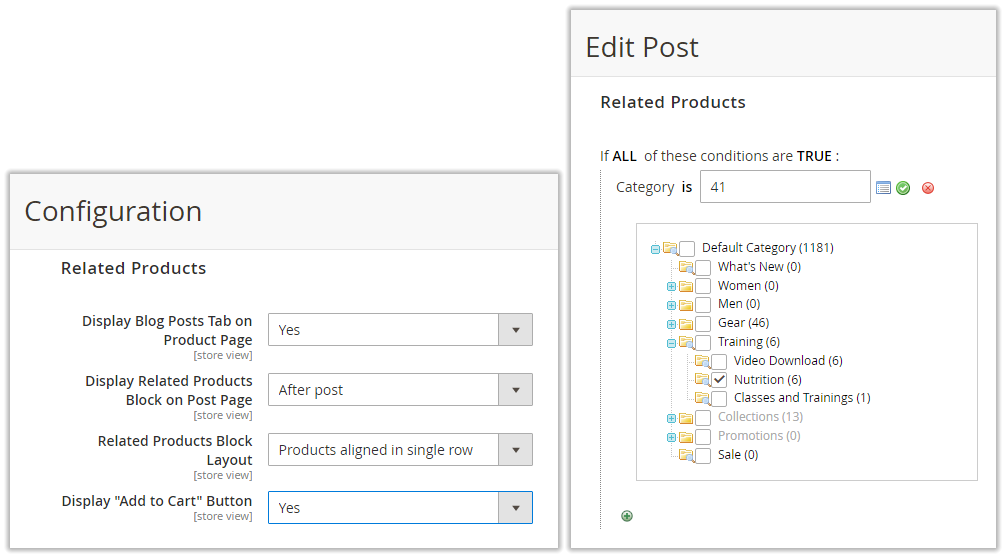The width and height of the screenshot is (1006, 558).
Task: Check the Video Download category checkbox
Action: [x=719, y=361]
